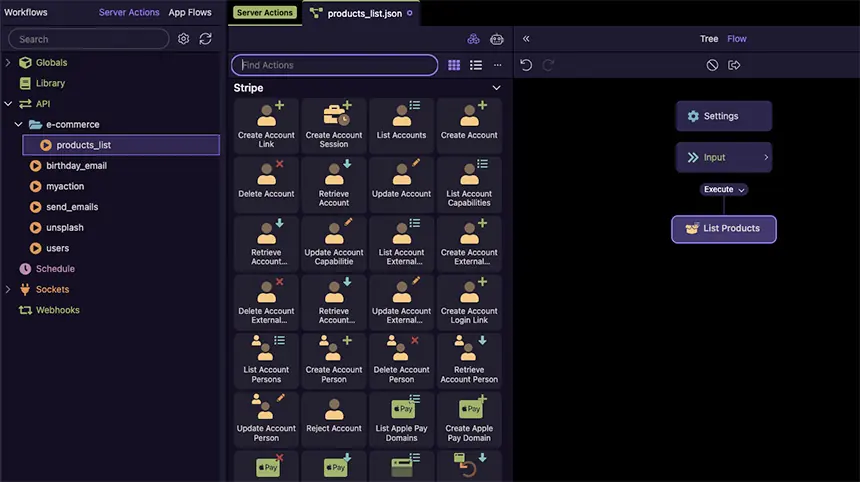This screenshot has height=482, width=860.
Task: Click the disable step circle-slash icon
Action: point(712,65)
